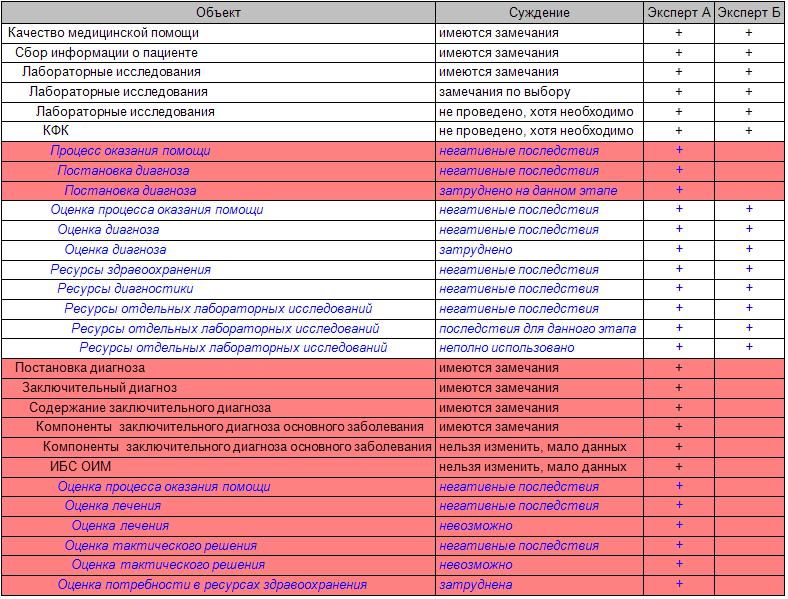This screenshot has height=599, width=788.
Task: Click the Ресурсы здравоохранения item
Action: pos(130,269)
